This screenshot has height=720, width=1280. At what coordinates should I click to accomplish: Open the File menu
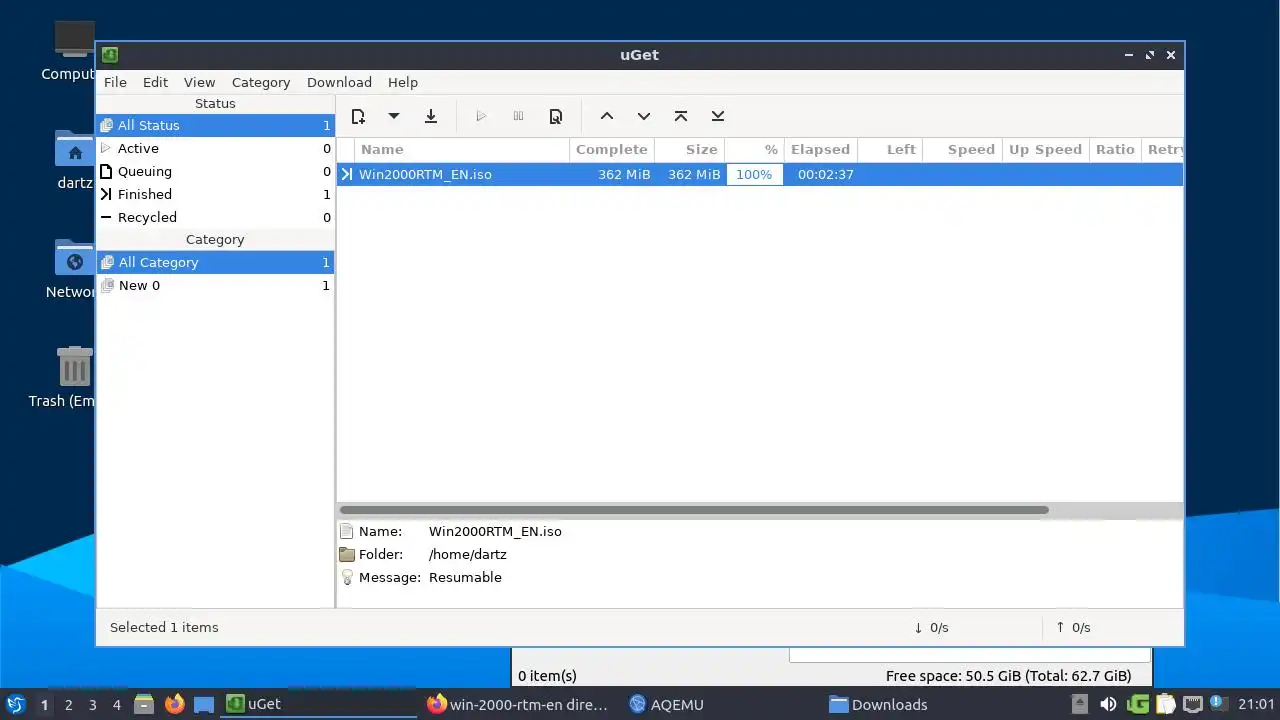pos(115,82)
